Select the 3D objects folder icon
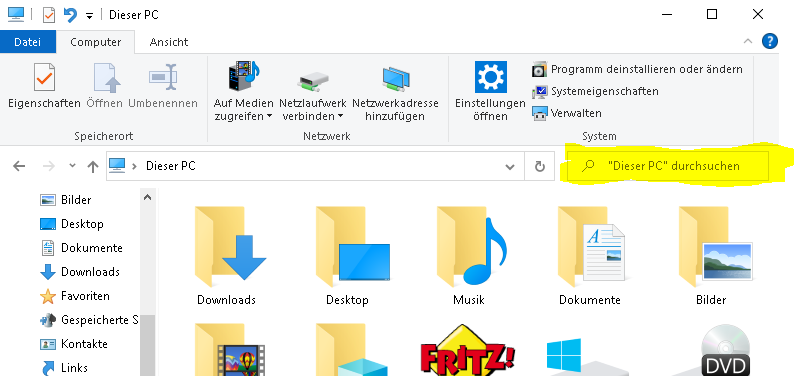The width and height of the screenshot is (794, 376). [x=351, y=350]
